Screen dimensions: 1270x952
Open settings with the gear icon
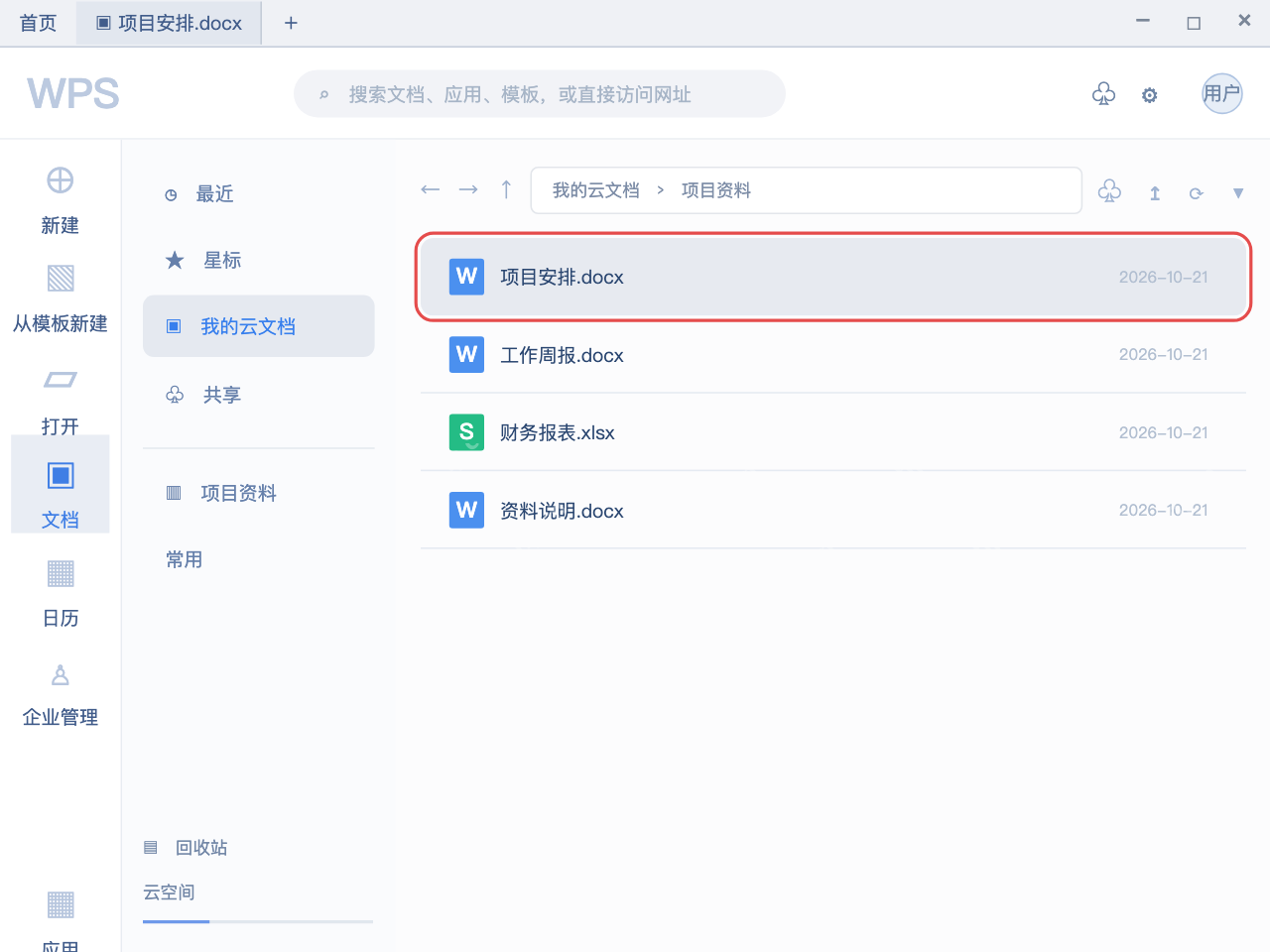[1149, 95]
